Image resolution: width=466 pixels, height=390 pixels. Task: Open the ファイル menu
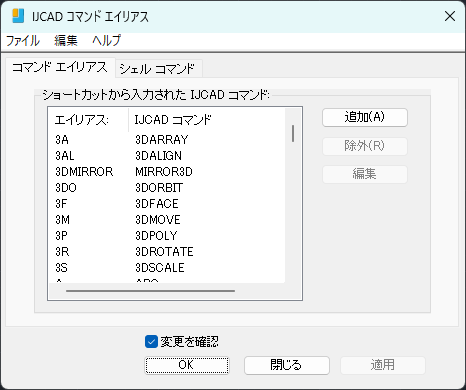[23, 41]
